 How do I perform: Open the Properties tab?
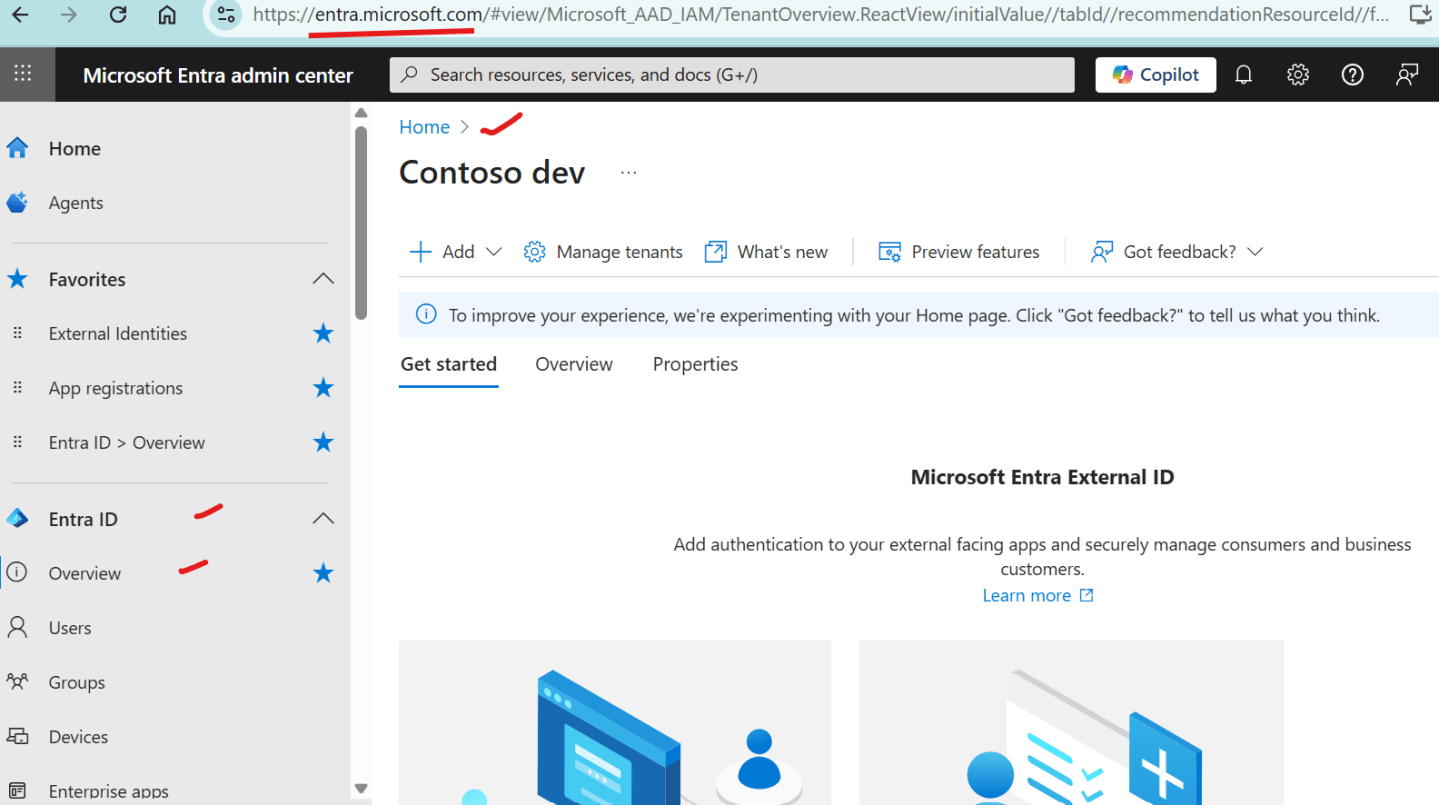pos(694,364)
